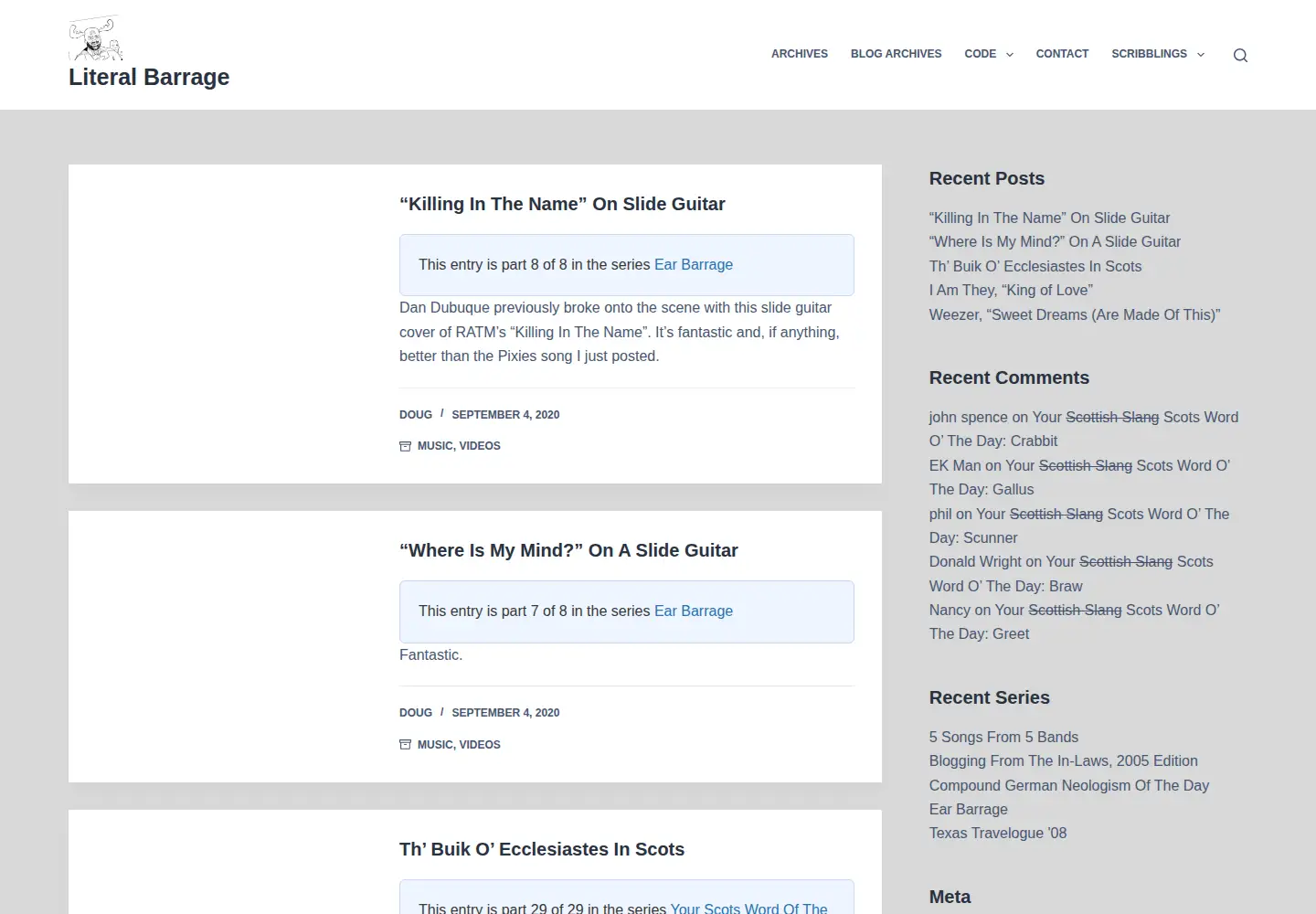Image resolution: width=1316 pixels, height=914 pixels.
Task: Open Videos category on first post
Action: tap(480, 446)
